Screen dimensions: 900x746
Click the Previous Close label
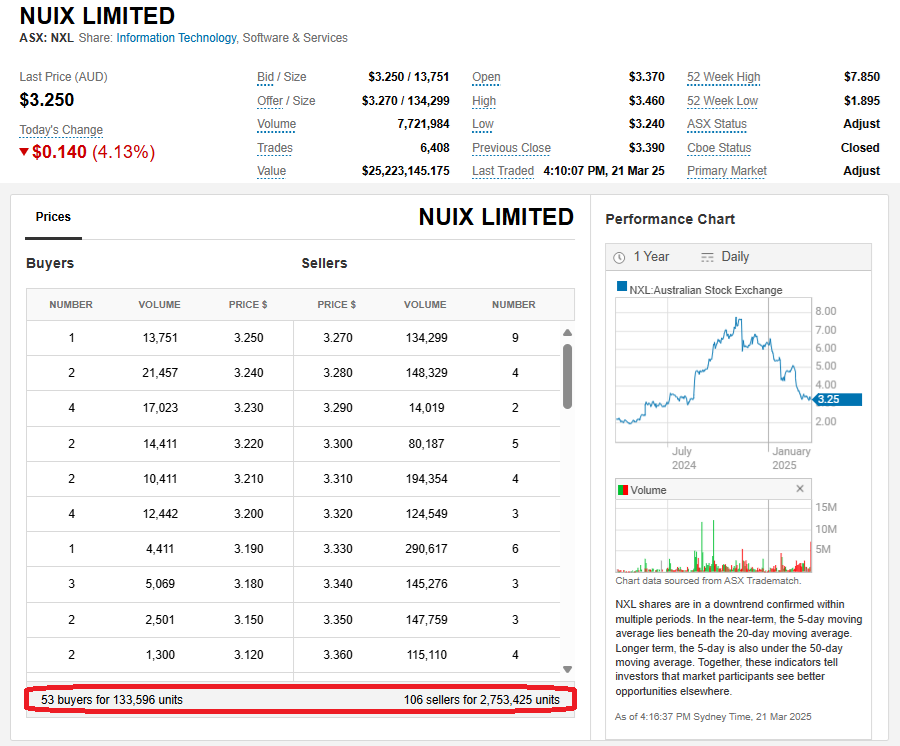click(511, 148)
